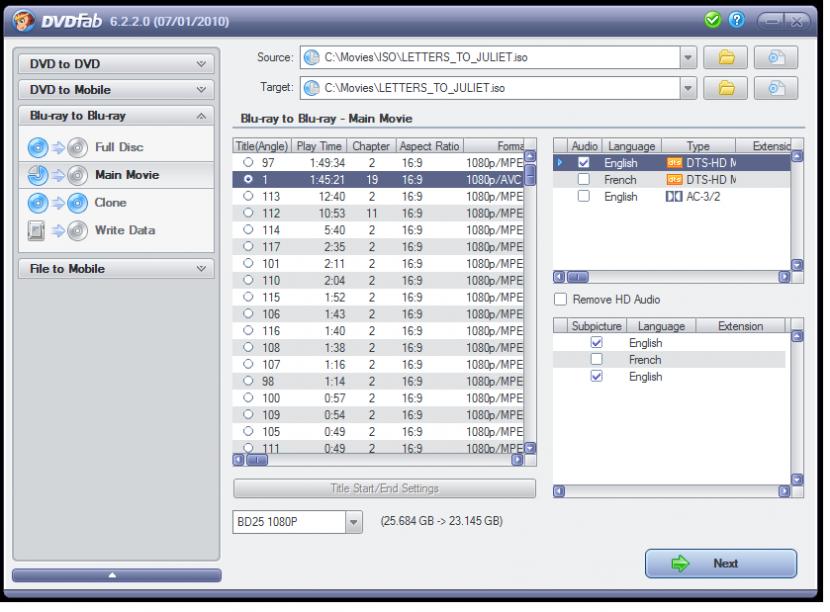Expand the File to Mobile section
Viewport: 830px width, 612px height.
115,269
